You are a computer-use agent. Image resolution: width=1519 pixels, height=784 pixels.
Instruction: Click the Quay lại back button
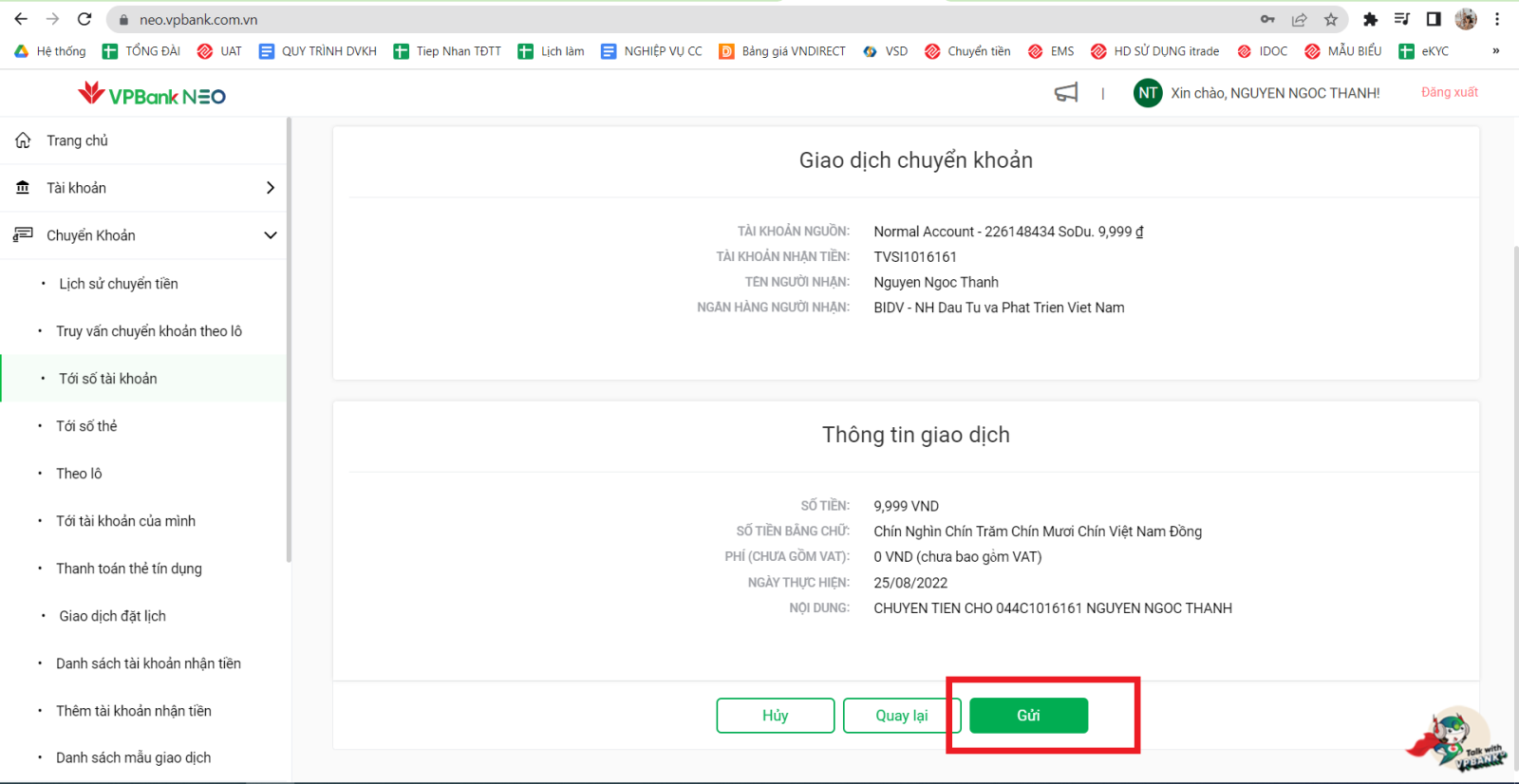(x=900, y=716)
